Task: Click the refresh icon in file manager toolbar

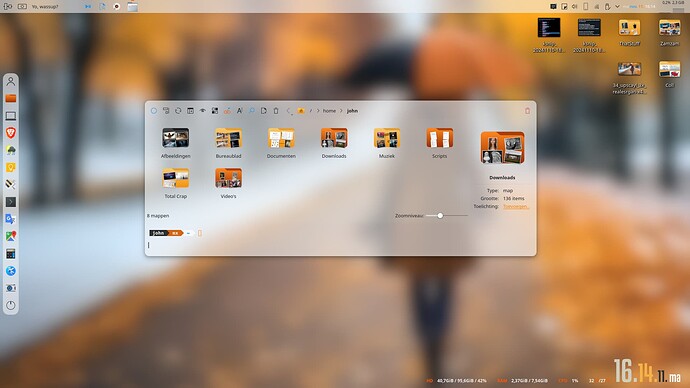Action: [x=178, y=111]
